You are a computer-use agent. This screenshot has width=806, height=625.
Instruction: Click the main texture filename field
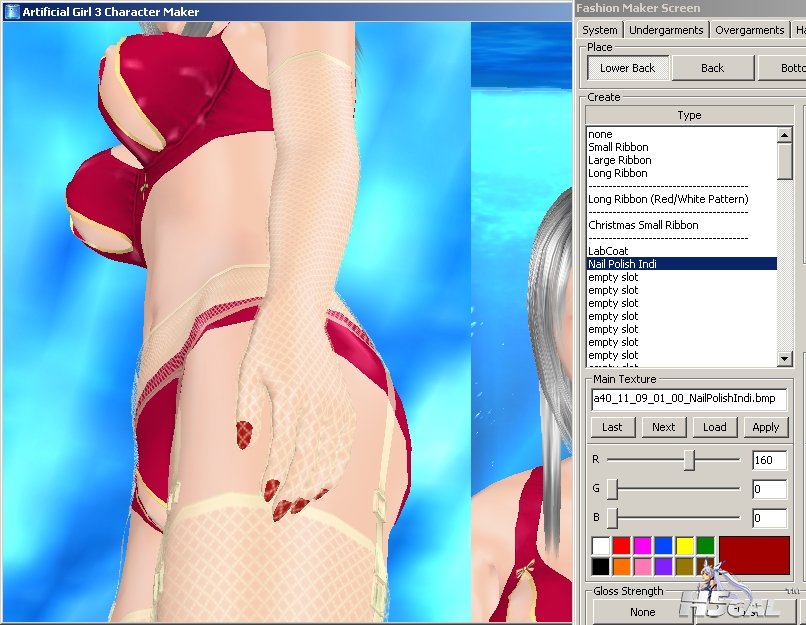(689, 399)
